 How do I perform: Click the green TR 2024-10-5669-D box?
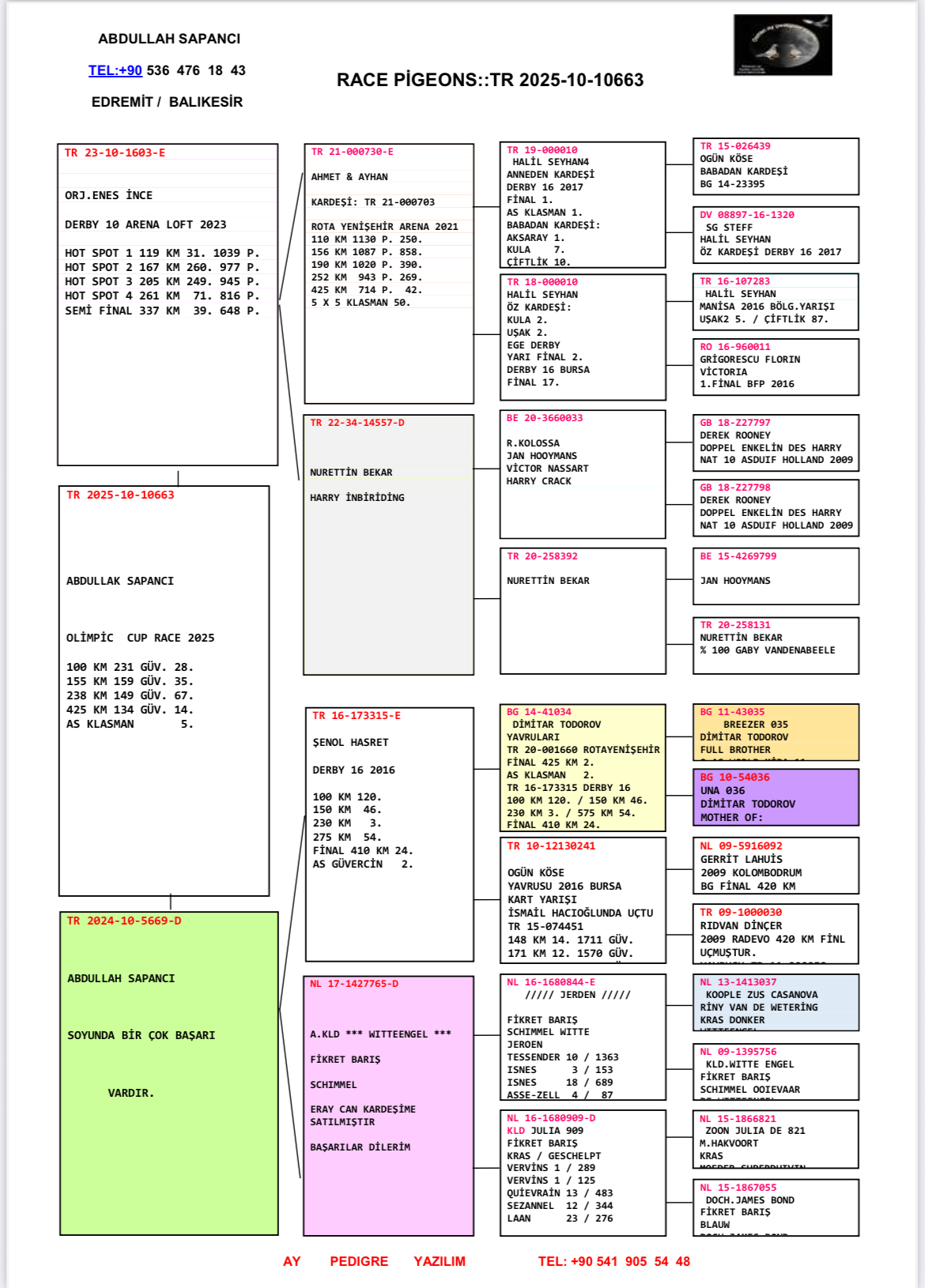click(168, 1073)
